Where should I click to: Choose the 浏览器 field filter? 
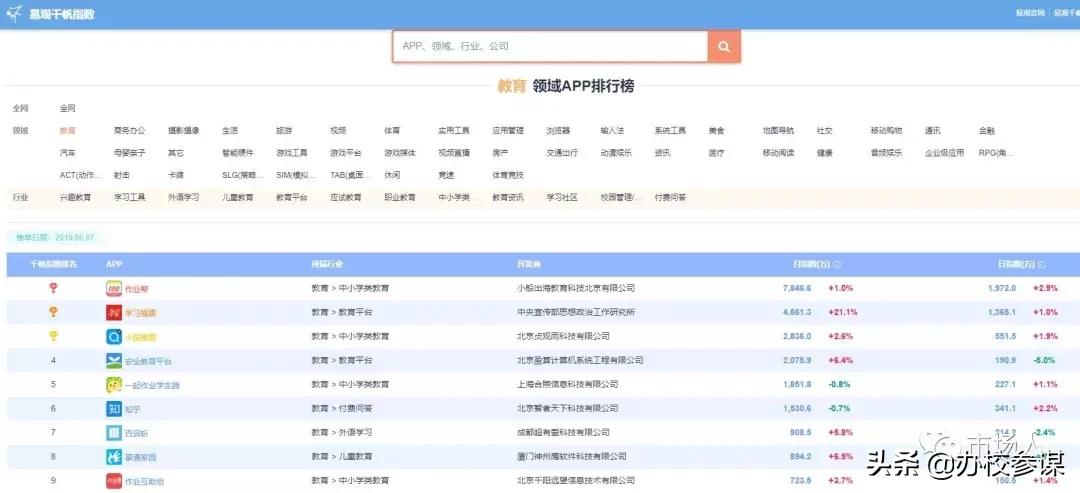[559, 130]
